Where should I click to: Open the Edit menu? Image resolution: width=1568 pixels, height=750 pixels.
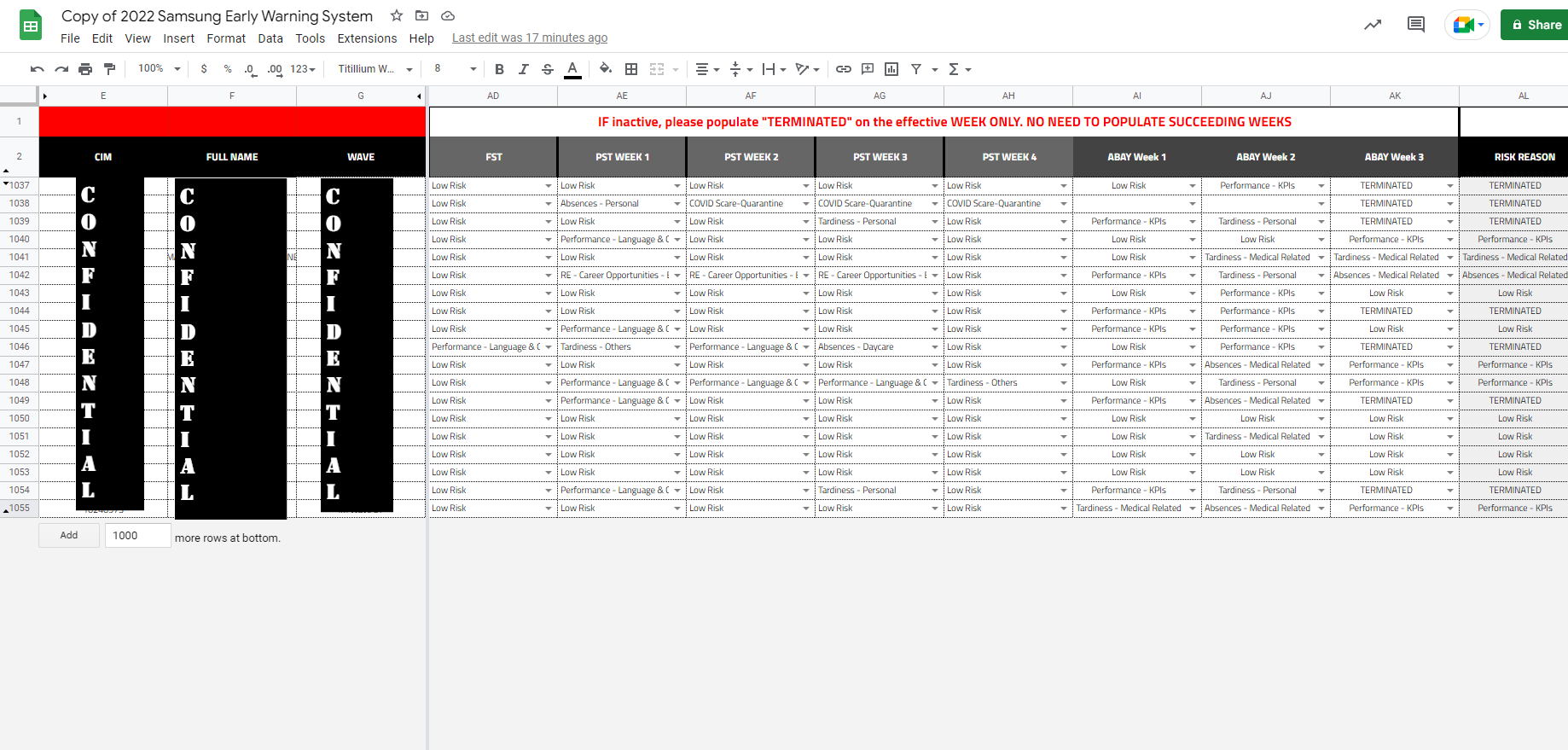tap(102, 38)
